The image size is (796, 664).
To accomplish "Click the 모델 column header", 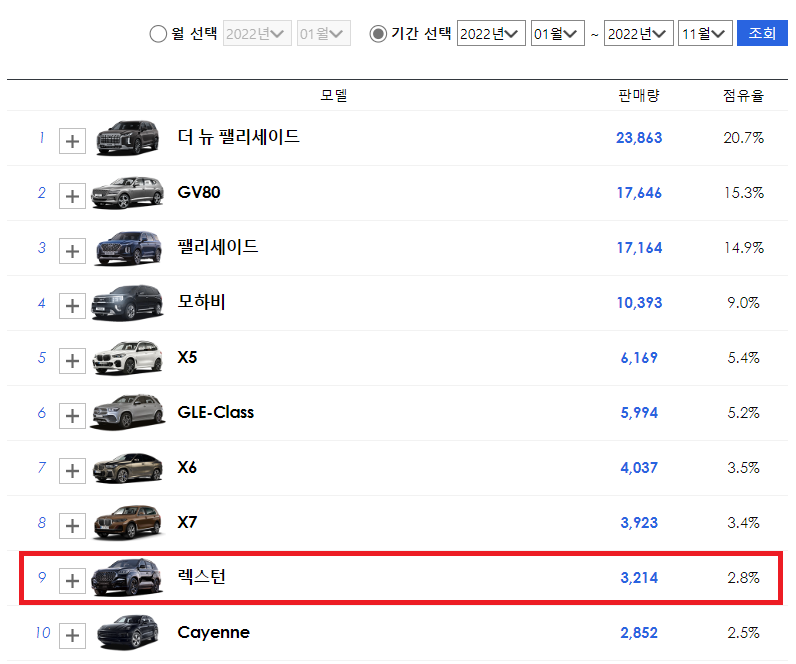I will (x=334, y=95).
